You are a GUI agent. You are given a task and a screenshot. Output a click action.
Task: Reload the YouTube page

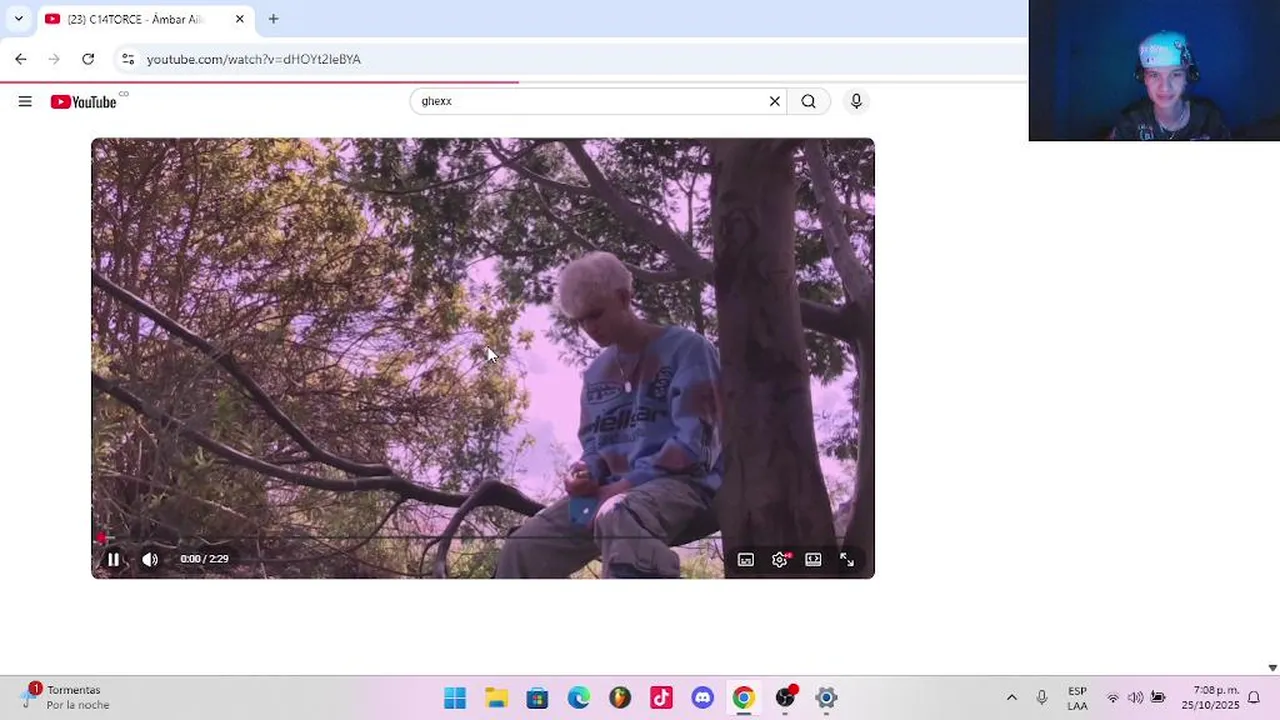pyautogui.click(x=88, y=59)
